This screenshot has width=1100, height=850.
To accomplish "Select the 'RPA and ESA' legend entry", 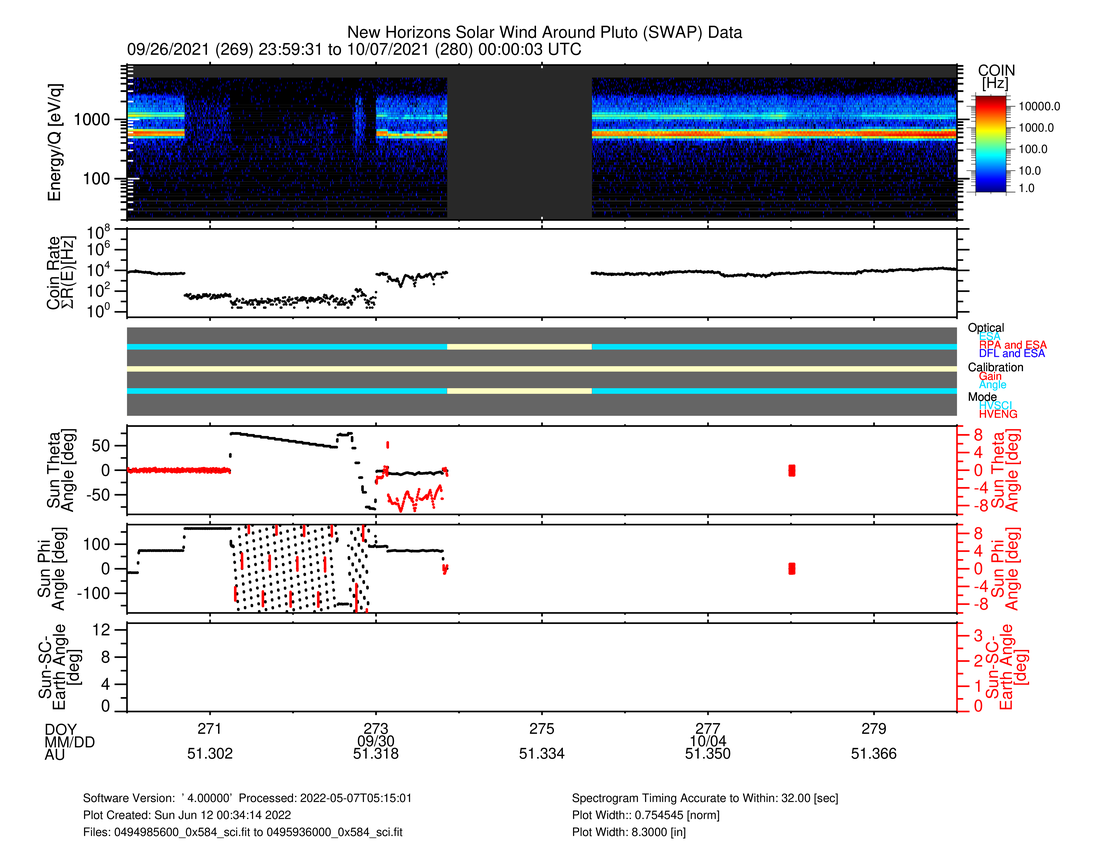I will 1012,345.
